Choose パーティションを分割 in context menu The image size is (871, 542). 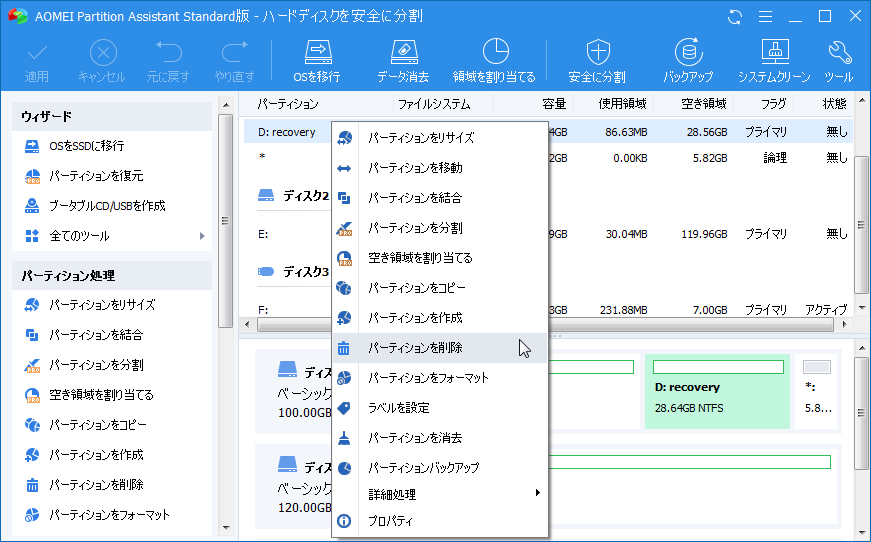440,228
